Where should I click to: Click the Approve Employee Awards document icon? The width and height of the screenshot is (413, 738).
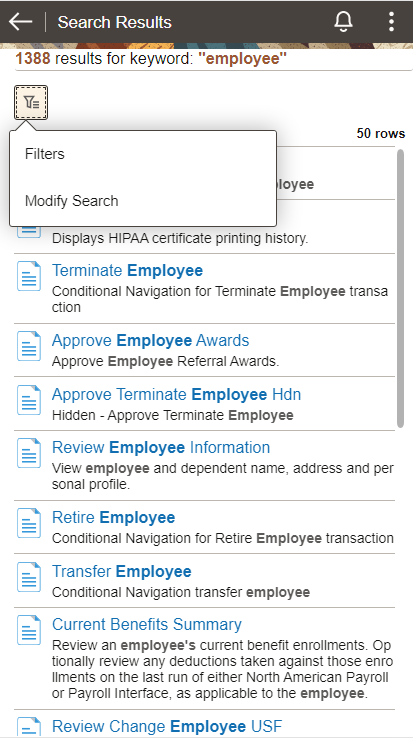click(x=29, y=346)
